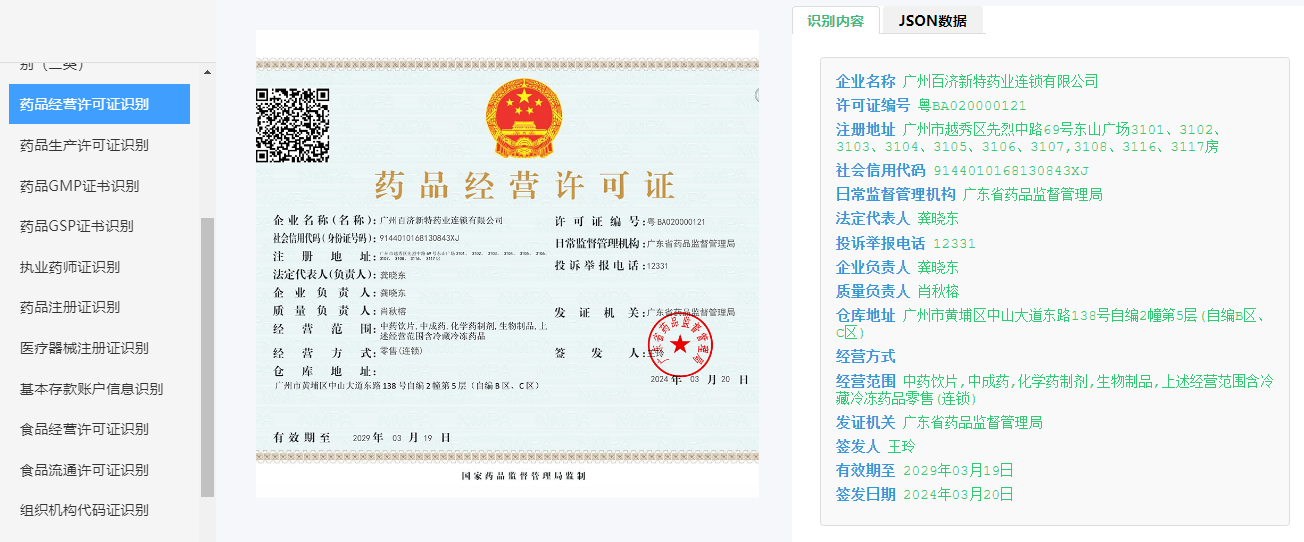This screenshot has height=542, width=1304.
Task: Switch to the JSON数据 tab
Action: pyautogui.click(x=932, y=20)
